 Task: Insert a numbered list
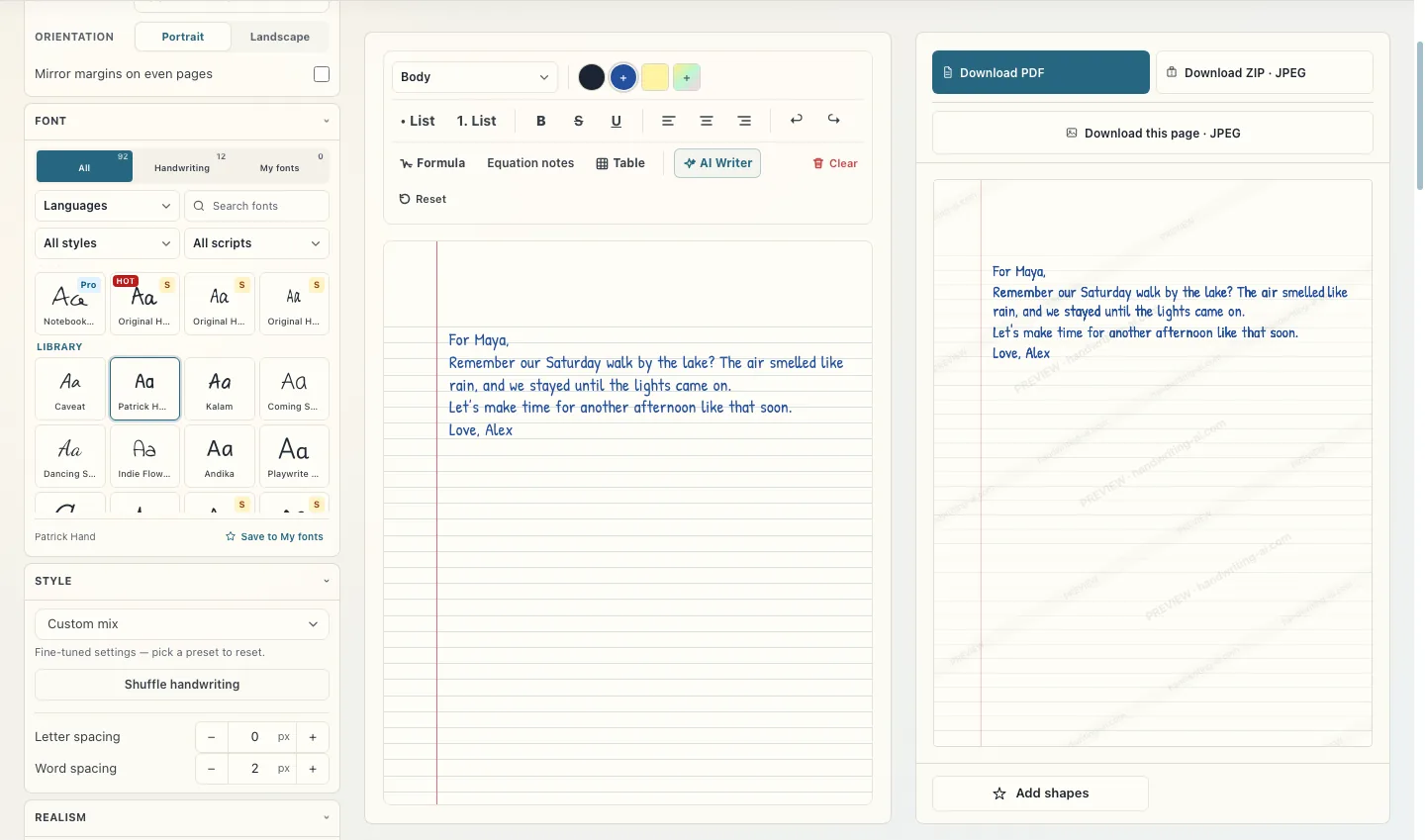click(477, 121)
